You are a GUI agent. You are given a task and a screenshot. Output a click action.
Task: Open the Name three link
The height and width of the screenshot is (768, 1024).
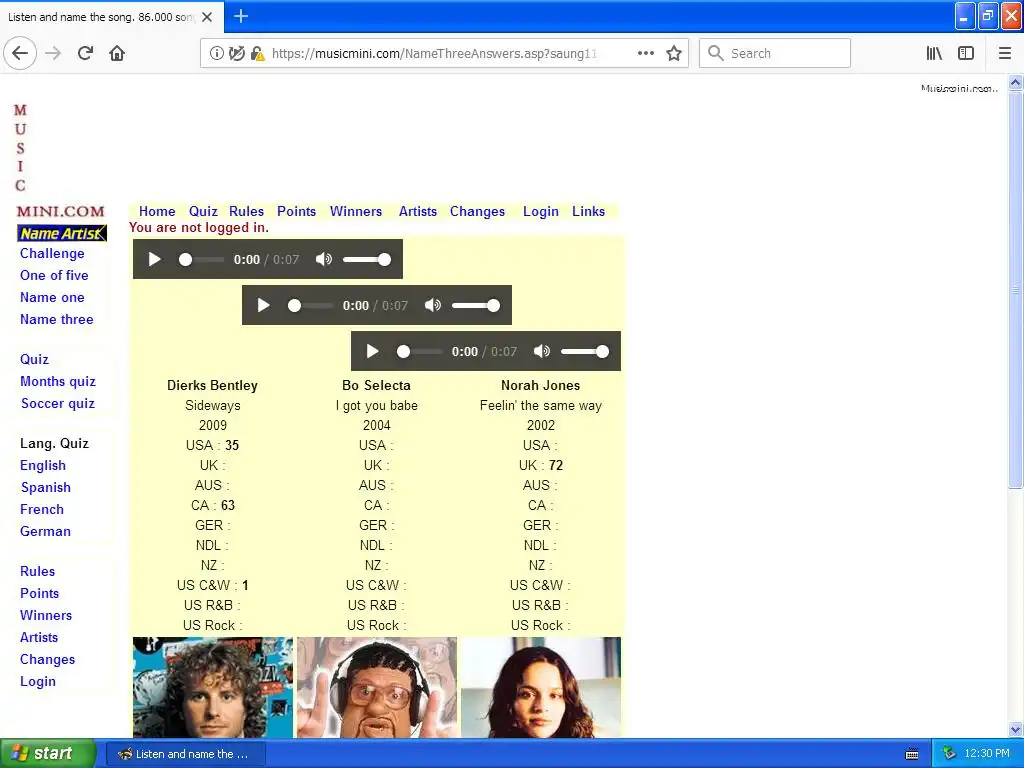57,319
